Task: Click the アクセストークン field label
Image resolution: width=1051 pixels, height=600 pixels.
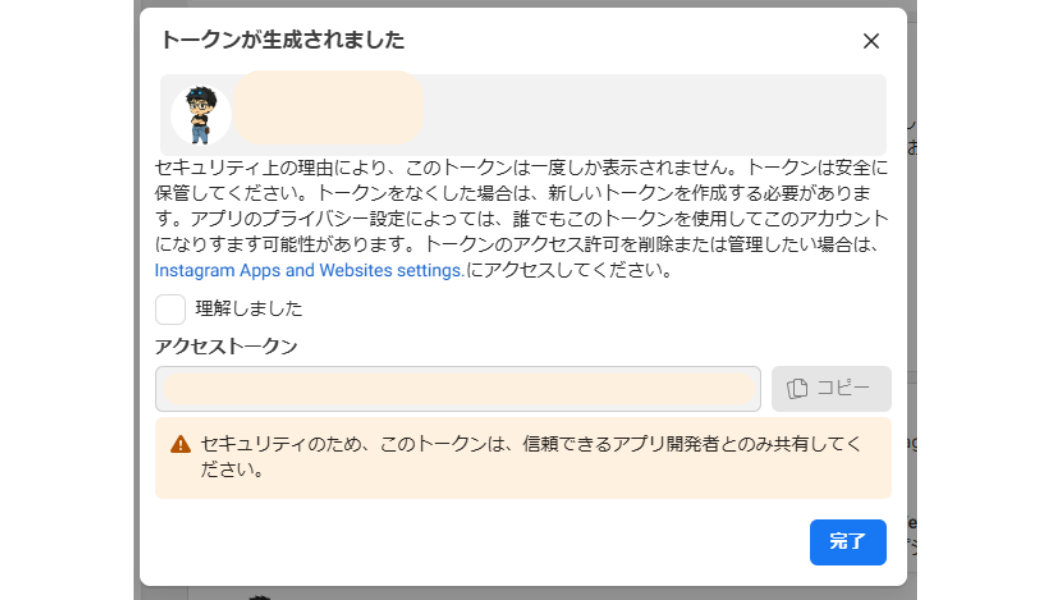Action: click(x=226, y=346)
